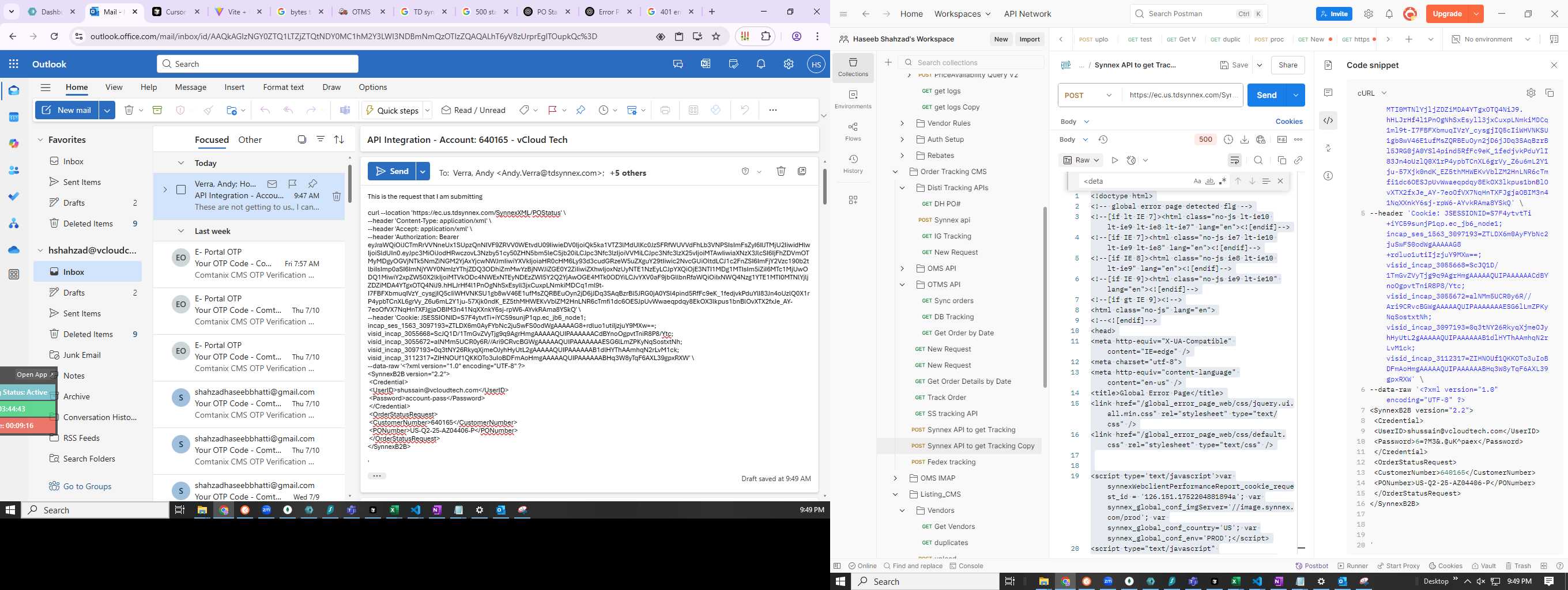Click the Archive icon in Outlook ribbon
The width and height of the screenshot is (1568, 590).
pyautogui.click(x=157, y=110)
